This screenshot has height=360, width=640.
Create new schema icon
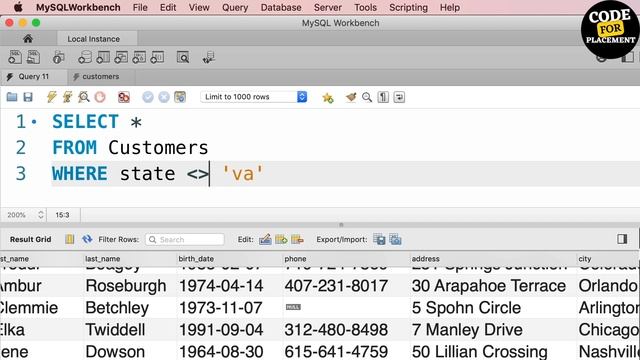pyautogui.click(x=85, y=58)
